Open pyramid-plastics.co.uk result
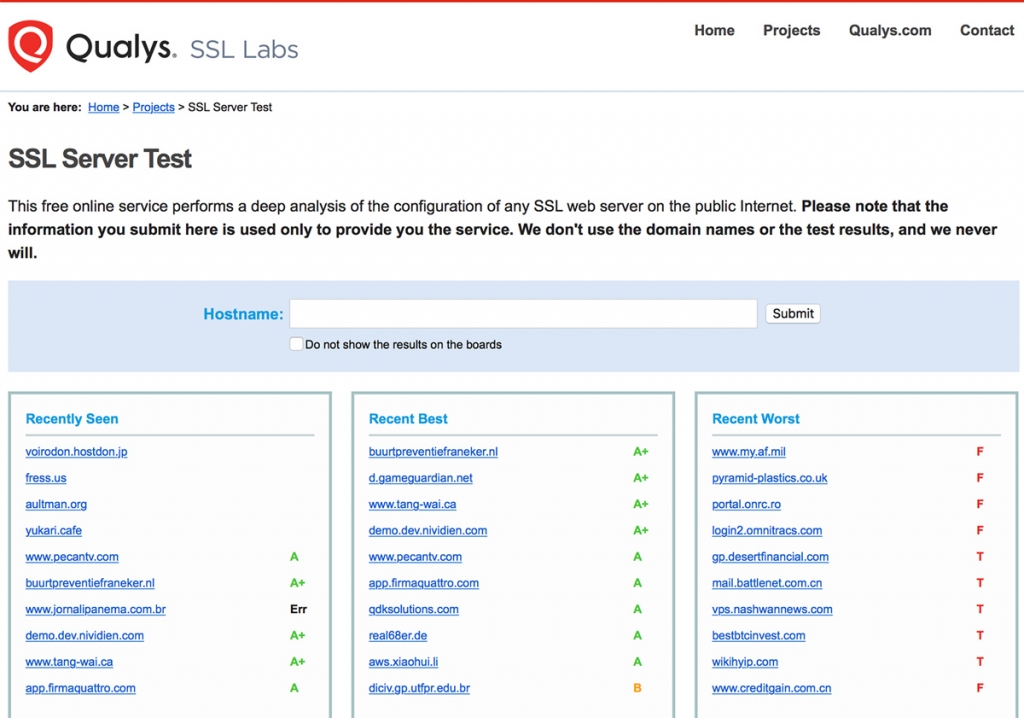The height and width of the screenshot is (718, 1024). (x=771, y=478)
